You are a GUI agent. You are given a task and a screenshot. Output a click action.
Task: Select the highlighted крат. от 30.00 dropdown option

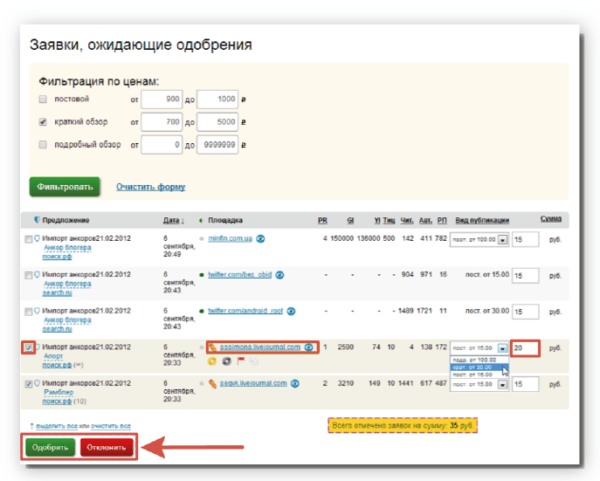[479, 367]
